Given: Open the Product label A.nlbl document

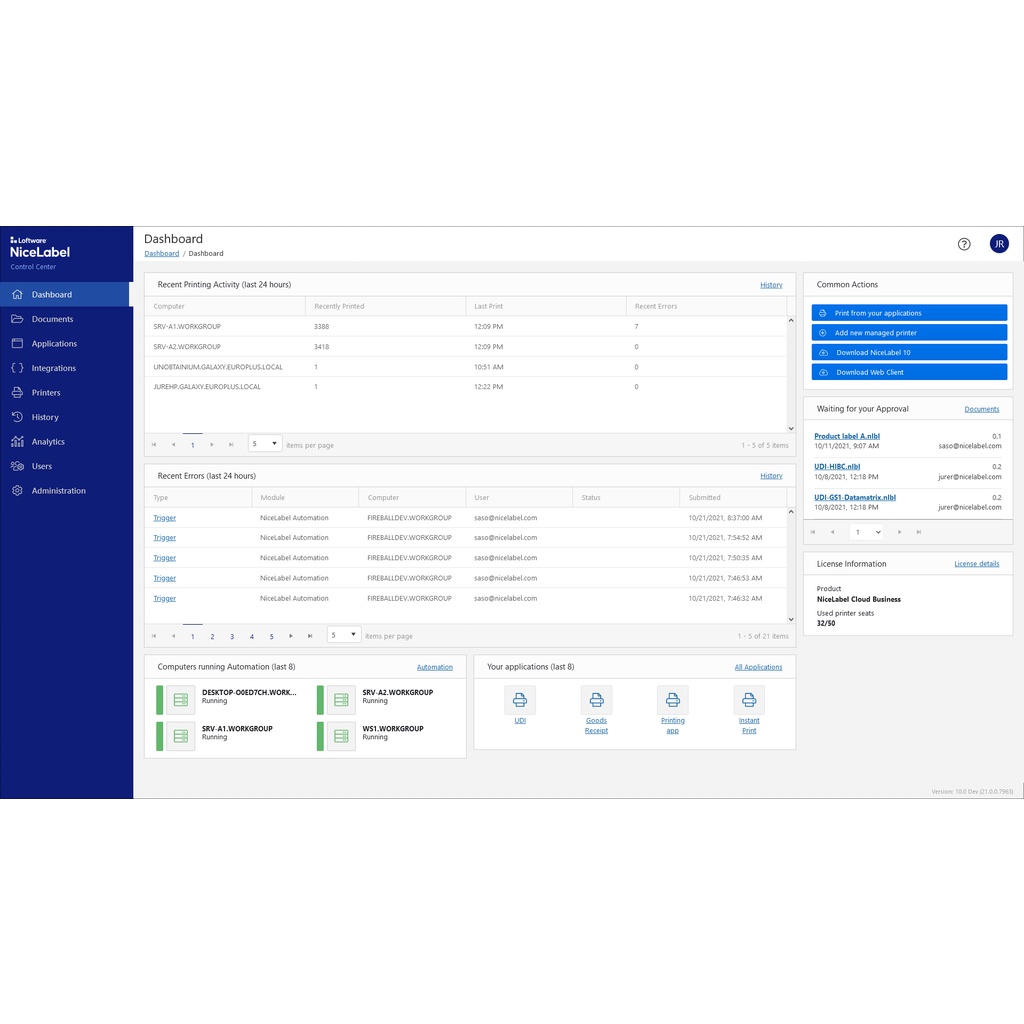Looking at the screenshot, I should point(846,436).
